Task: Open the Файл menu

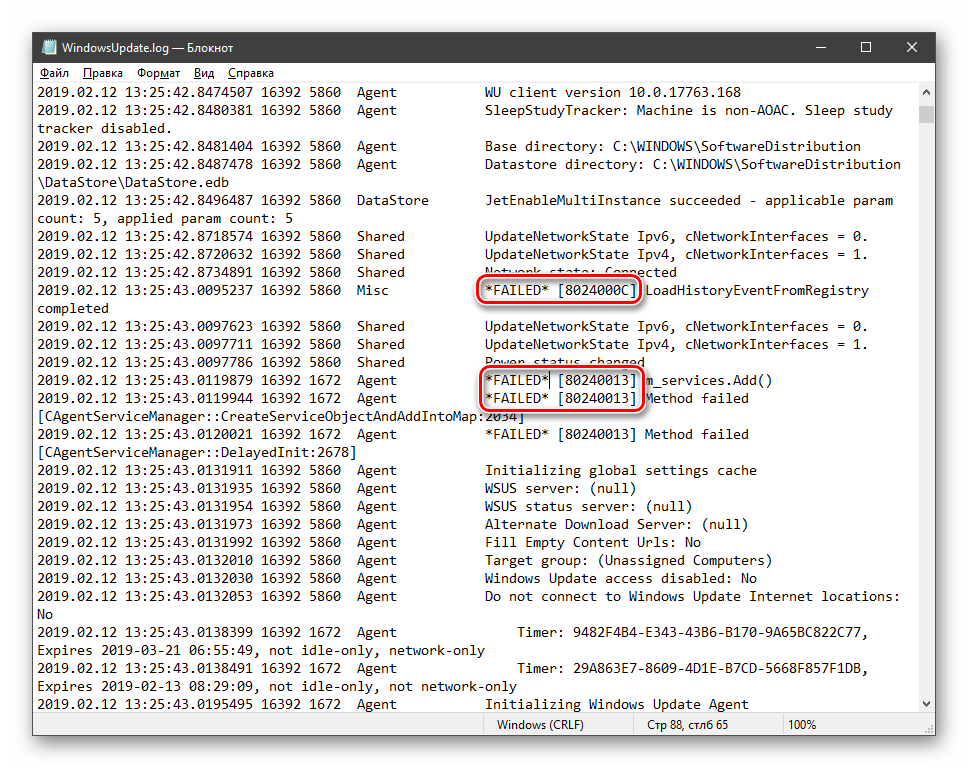Action: (x=54, y=73)
